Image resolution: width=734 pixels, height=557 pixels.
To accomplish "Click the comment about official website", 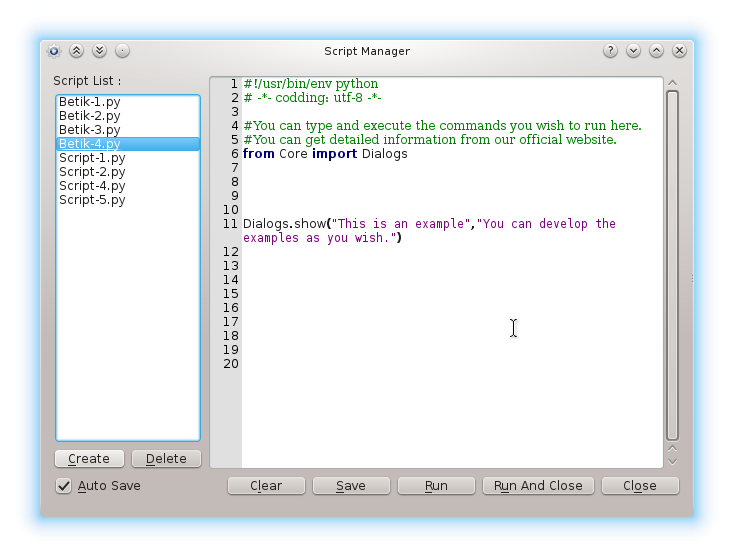I will pyautogui.click(x=430, y=140).
